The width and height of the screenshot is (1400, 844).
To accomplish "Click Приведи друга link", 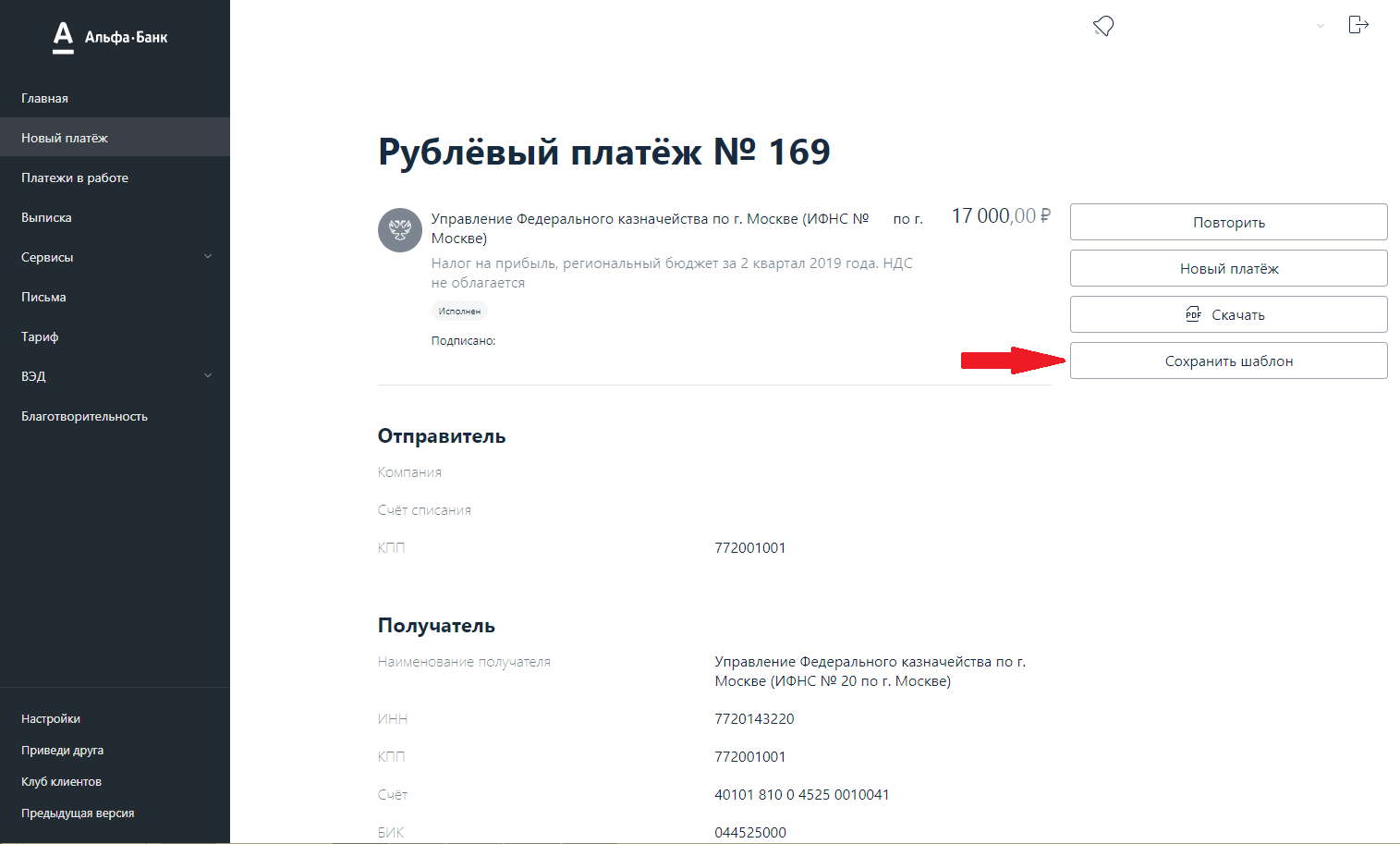I will (62, 750).
